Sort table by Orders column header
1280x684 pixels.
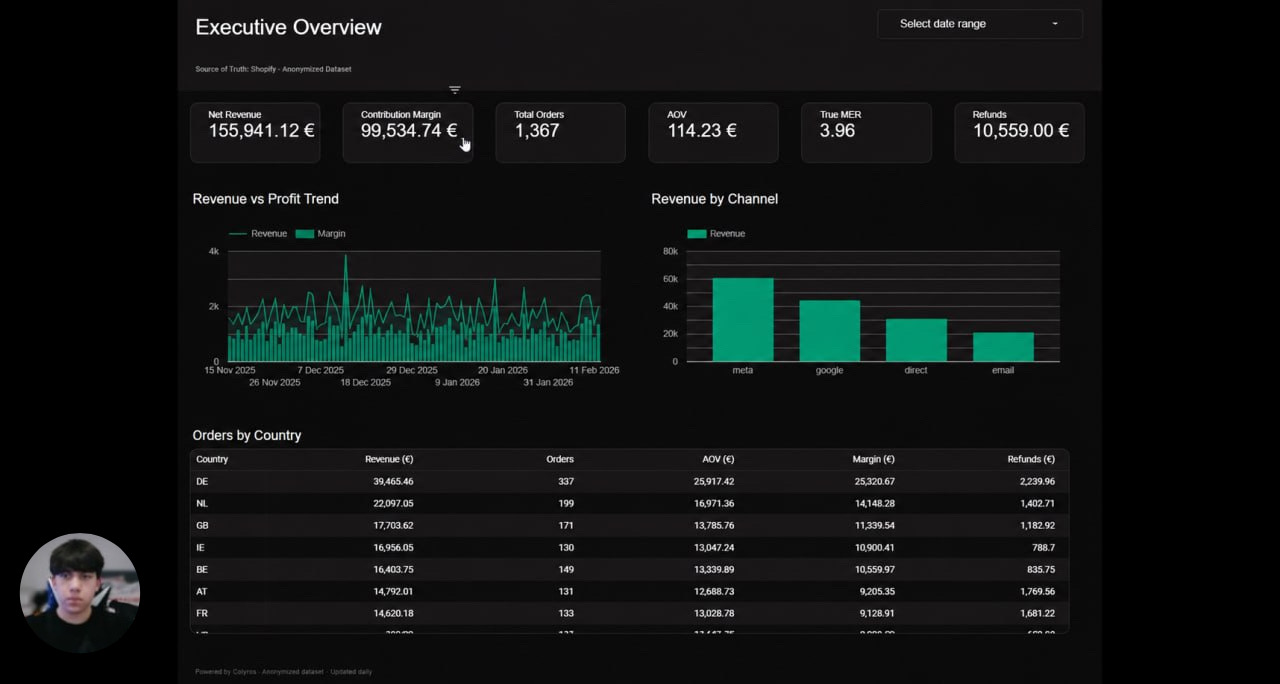click(x=560, y=459)
